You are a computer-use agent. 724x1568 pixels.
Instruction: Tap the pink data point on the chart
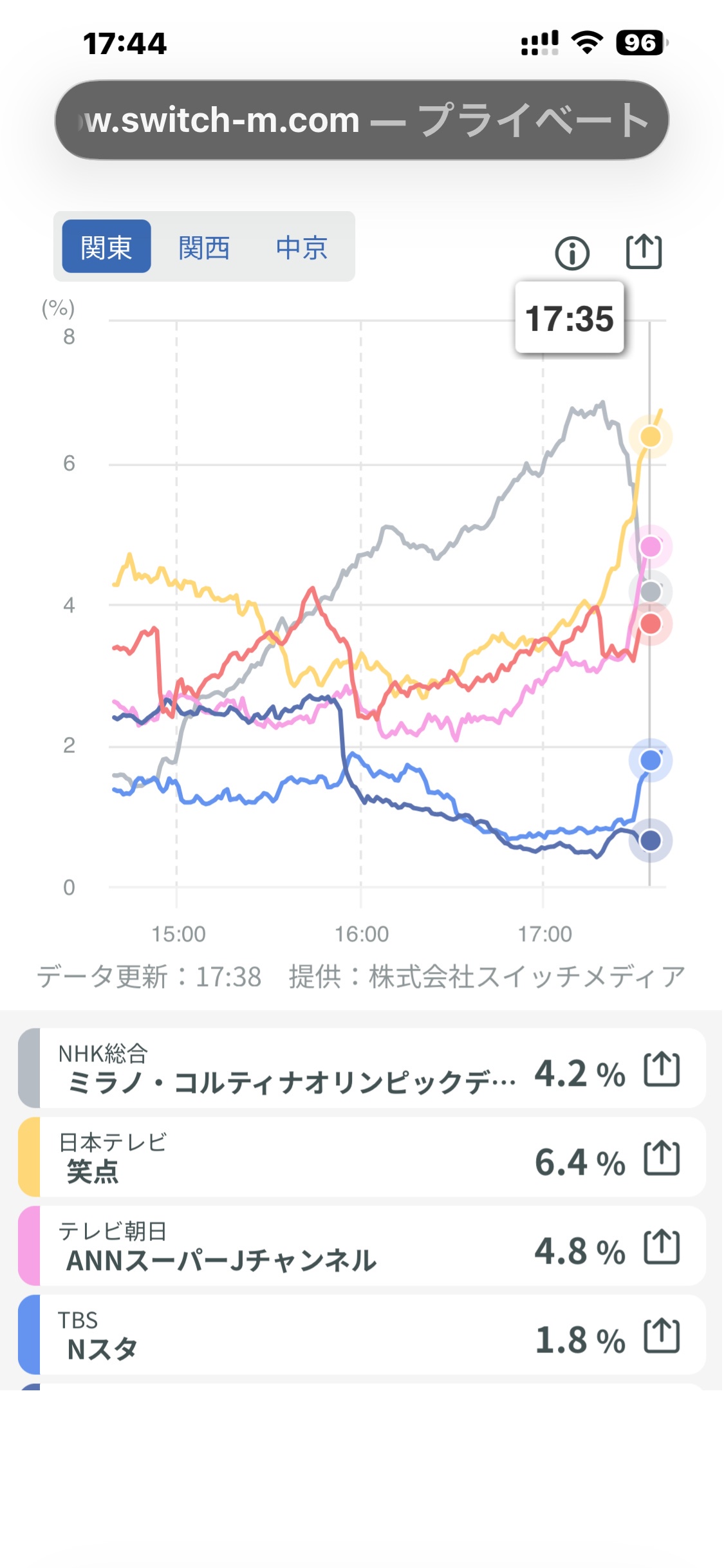tap(651, 546)
